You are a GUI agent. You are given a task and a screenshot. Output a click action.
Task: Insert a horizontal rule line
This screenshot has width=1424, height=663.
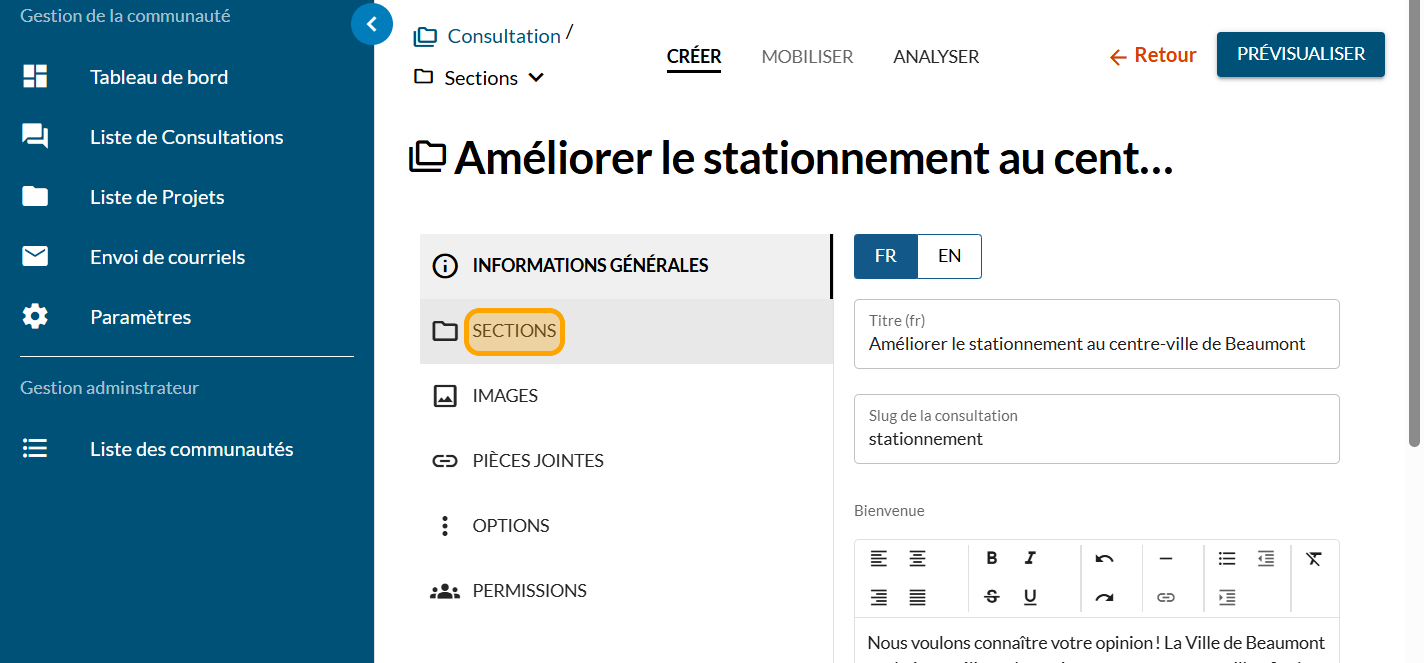[1165, 558]
